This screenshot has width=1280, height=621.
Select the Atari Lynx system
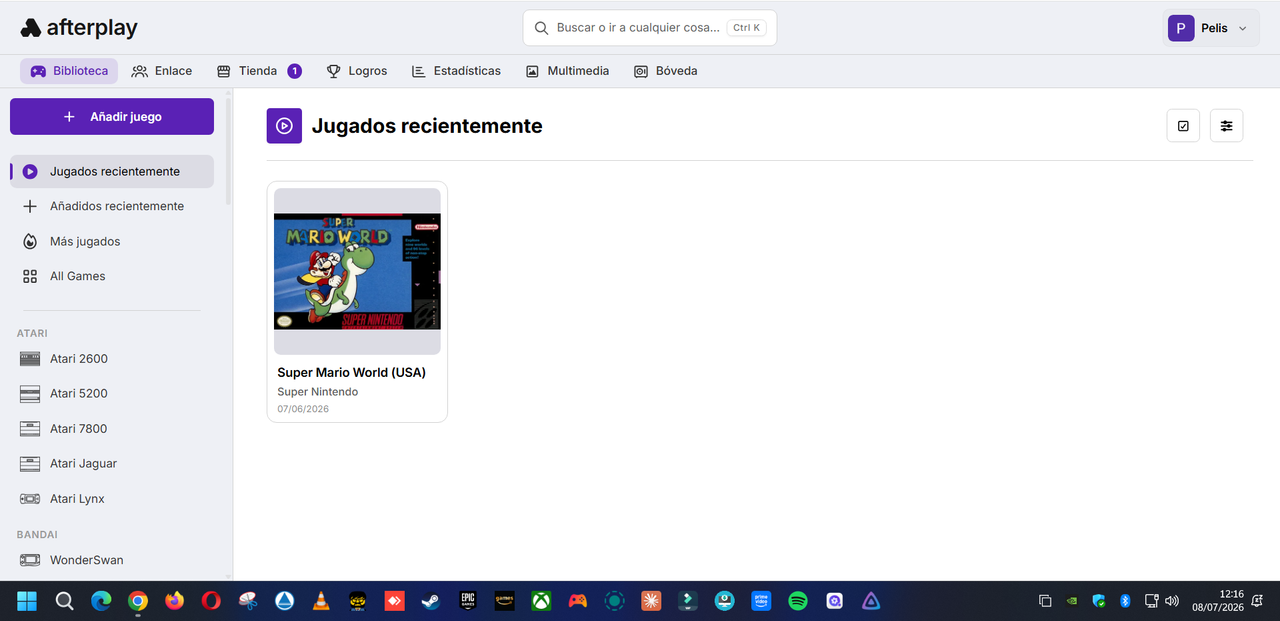(x=112, y=498)
